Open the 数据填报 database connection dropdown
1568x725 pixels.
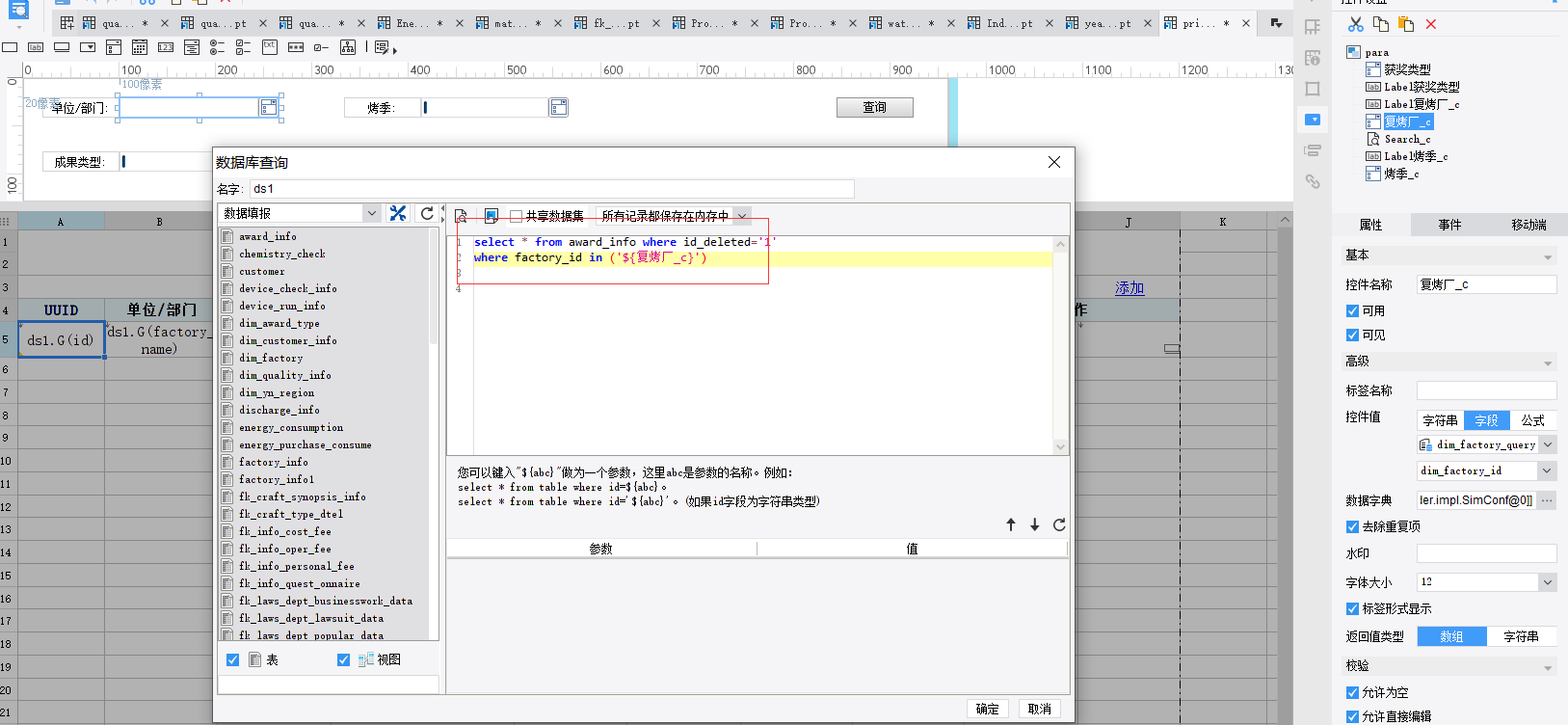(x=372, y=213)
